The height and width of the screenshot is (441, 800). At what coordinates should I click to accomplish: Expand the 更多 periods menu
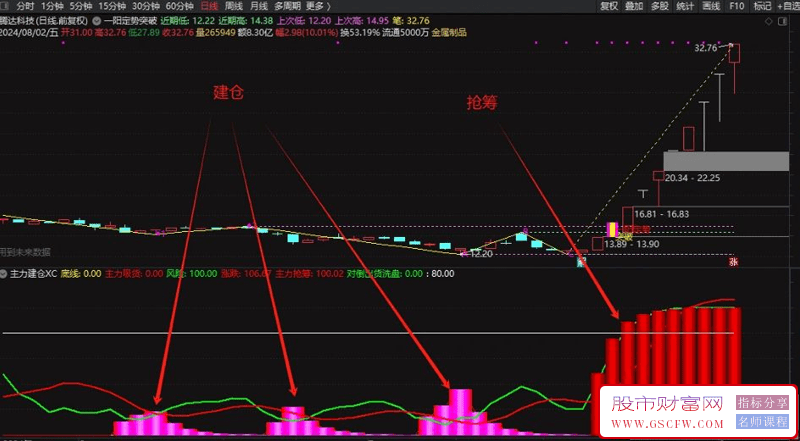coord(318,6)
